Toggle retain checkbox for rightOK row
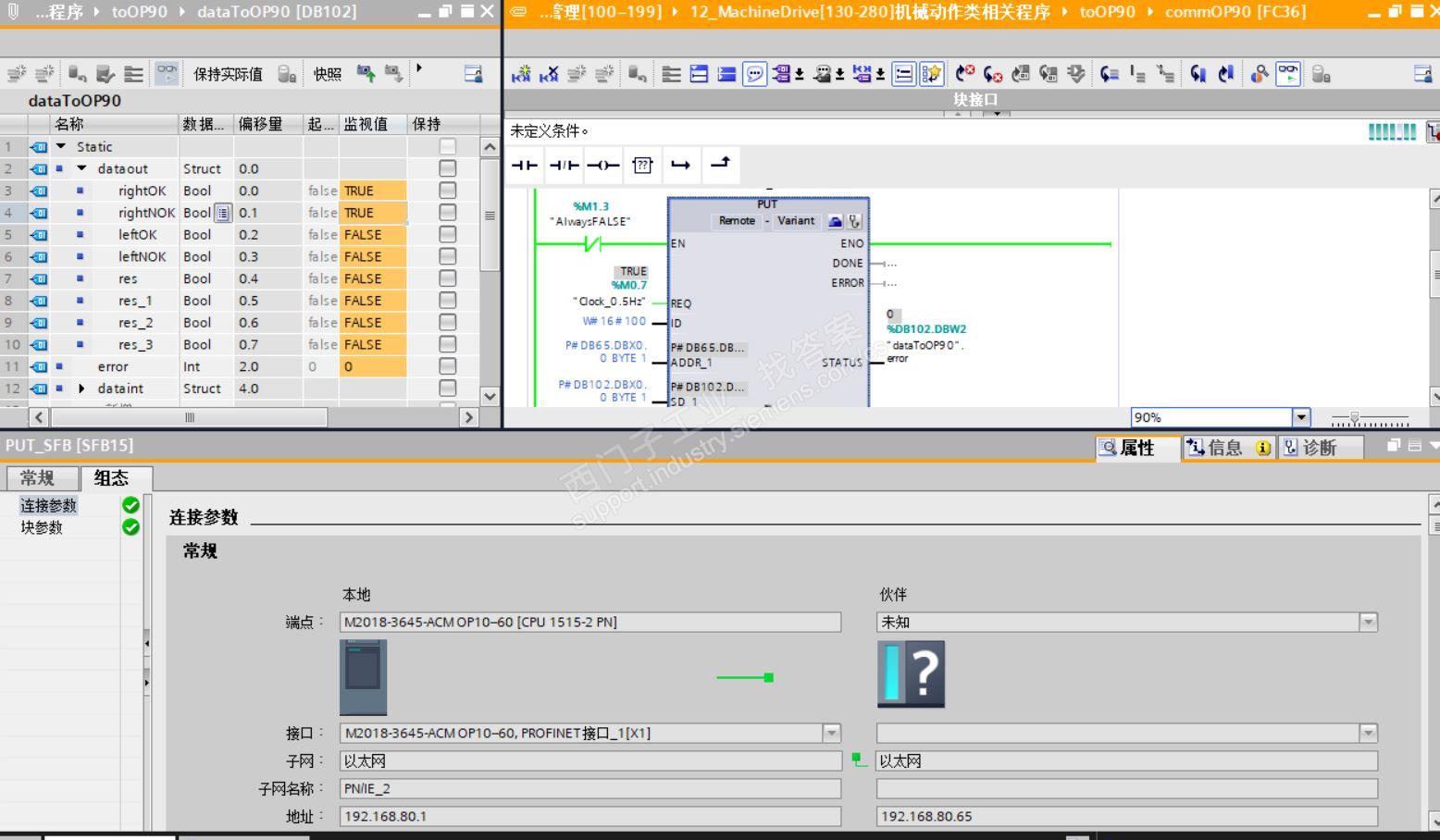The width and height of the screenshot is (1440, 840). pyautogui.click(x=447, y=191)
